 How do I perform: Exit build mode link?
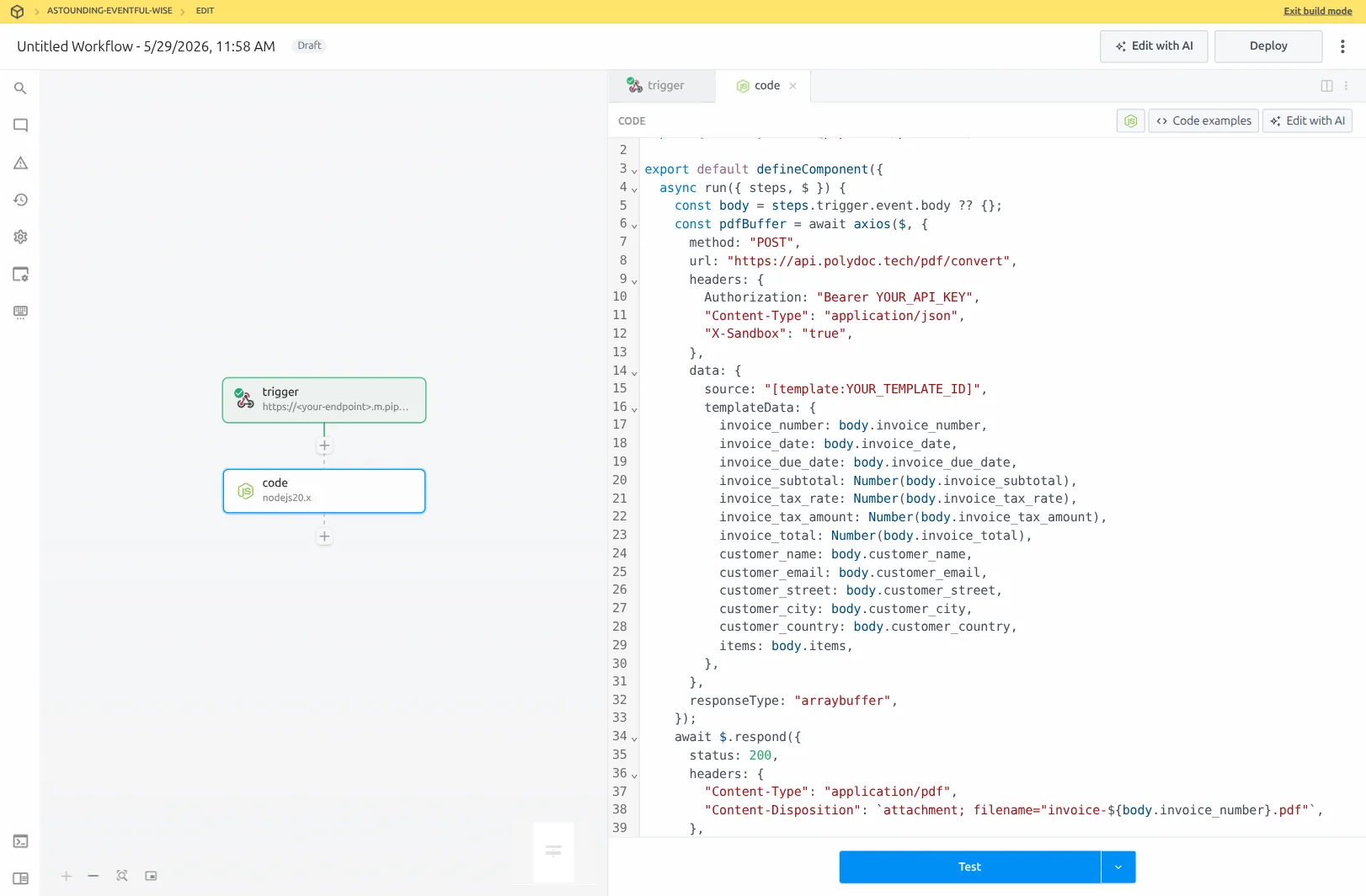click(1317, 11)
